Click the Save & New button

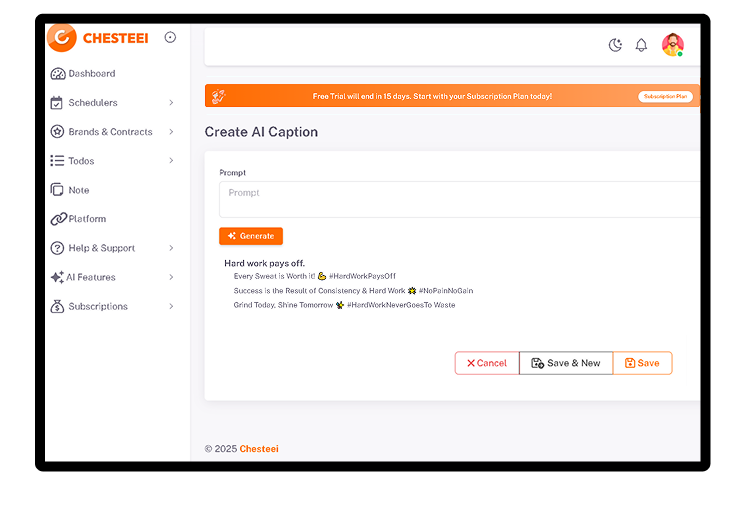(x=566, y=363)
